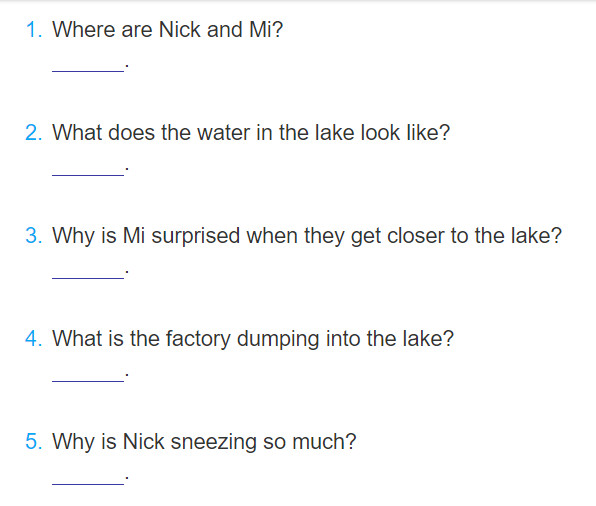
Task: Click the blue number 3 label
Action: [x=33, y=236]
